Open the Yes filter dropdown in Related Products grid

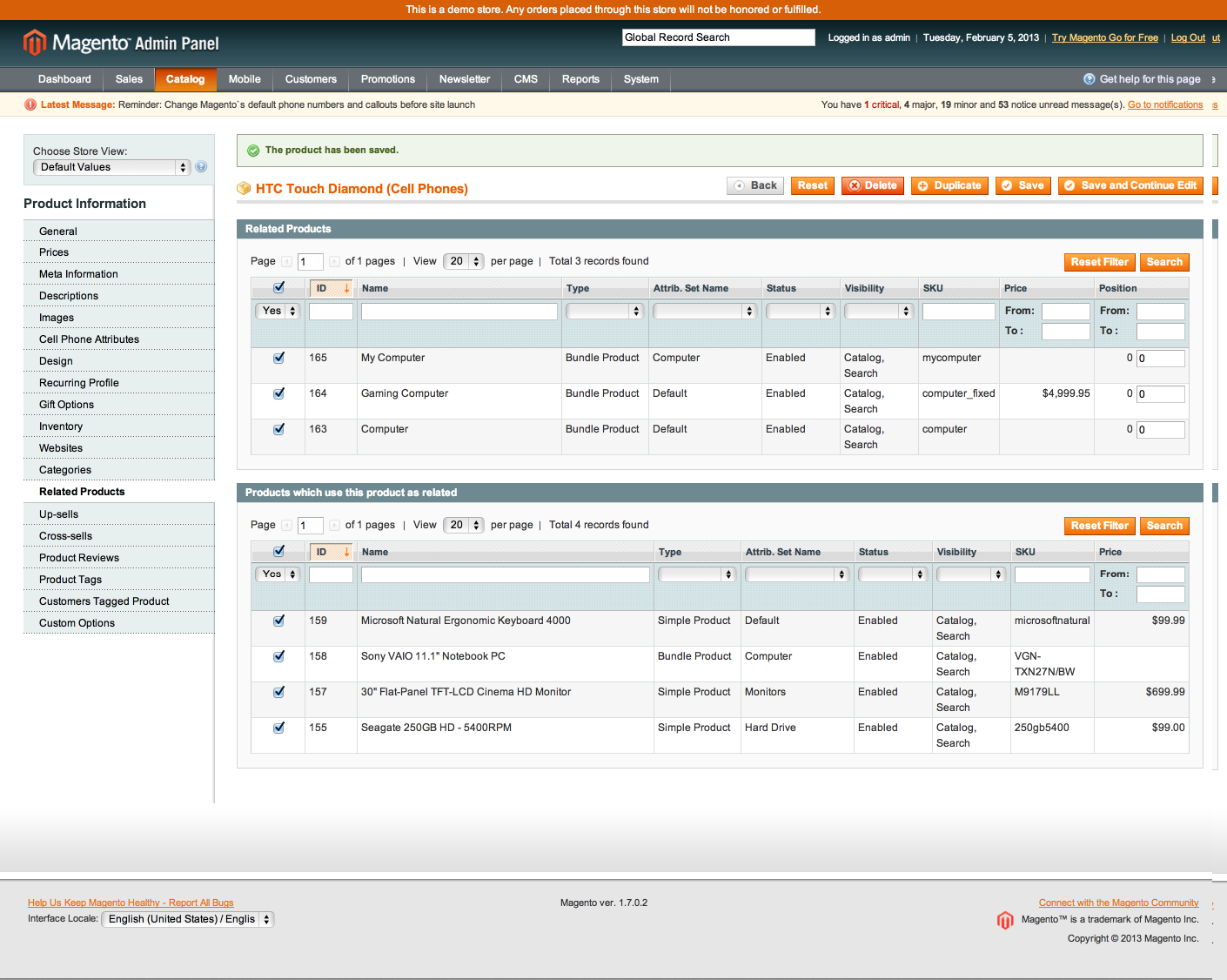[x=278, y=311]
